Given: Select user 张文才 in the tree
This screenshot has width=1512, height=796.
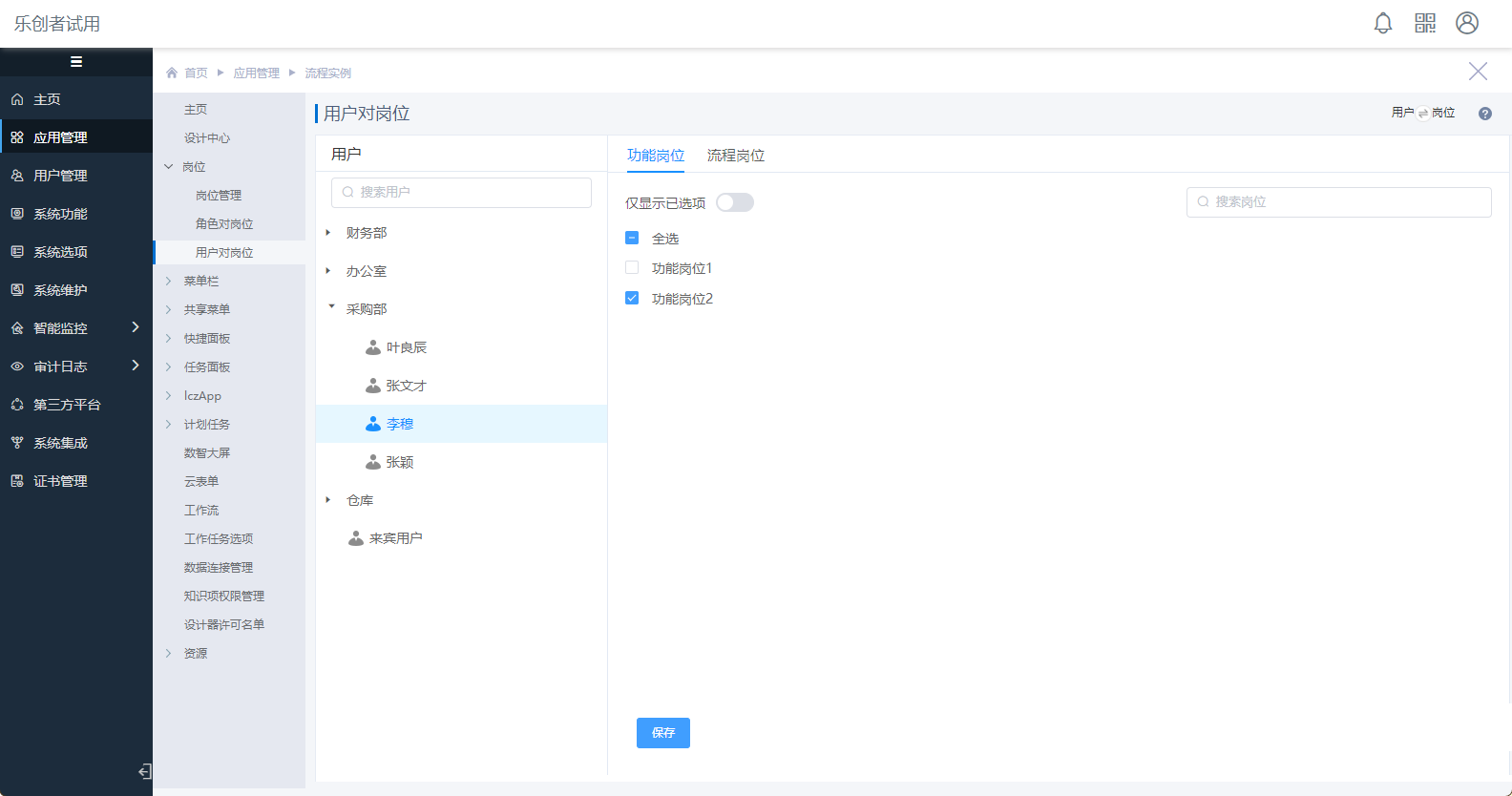Looking at the screenshot, I should [406, 386].
